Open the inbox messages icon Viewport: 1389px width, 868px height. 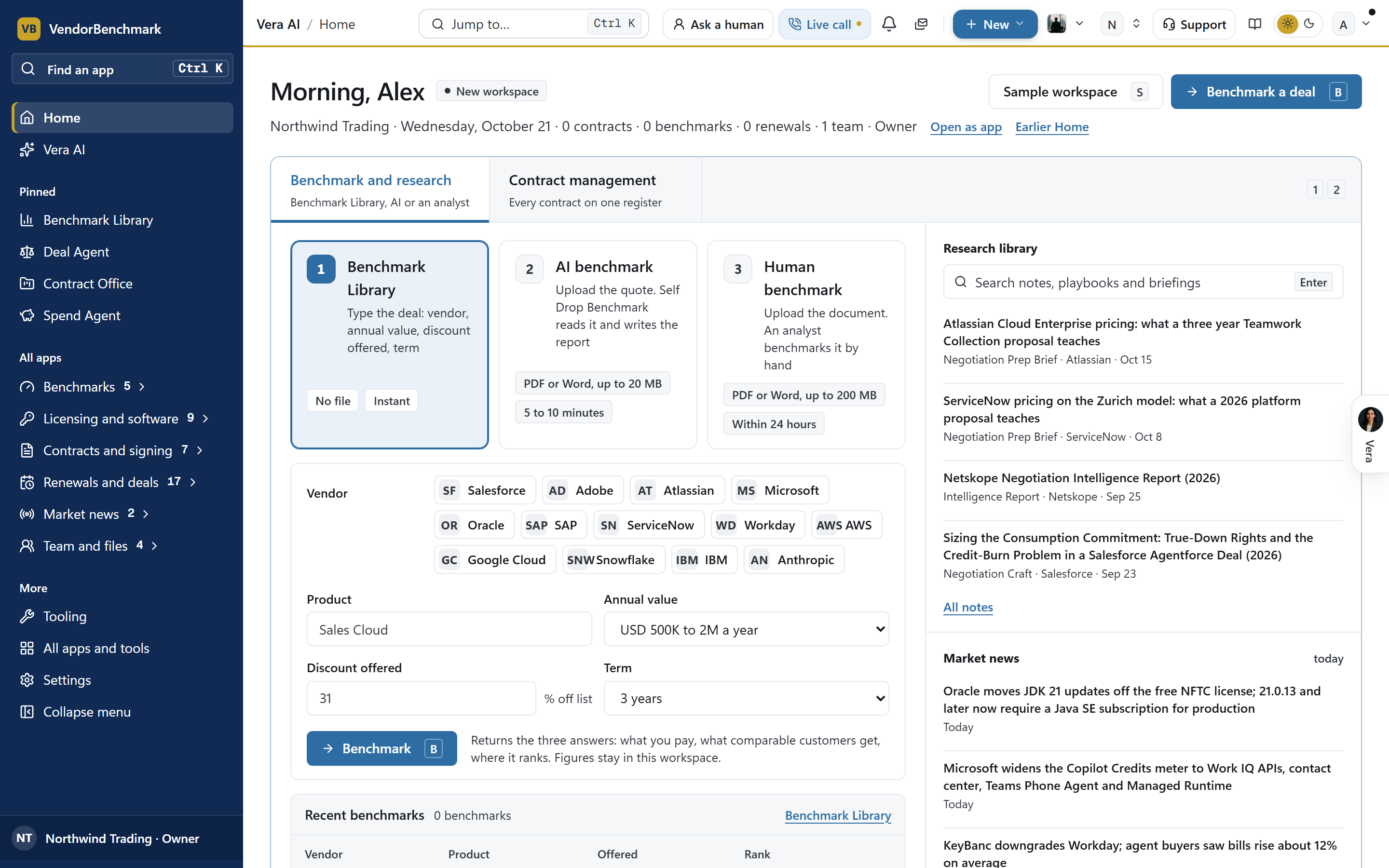click(921, 24)
